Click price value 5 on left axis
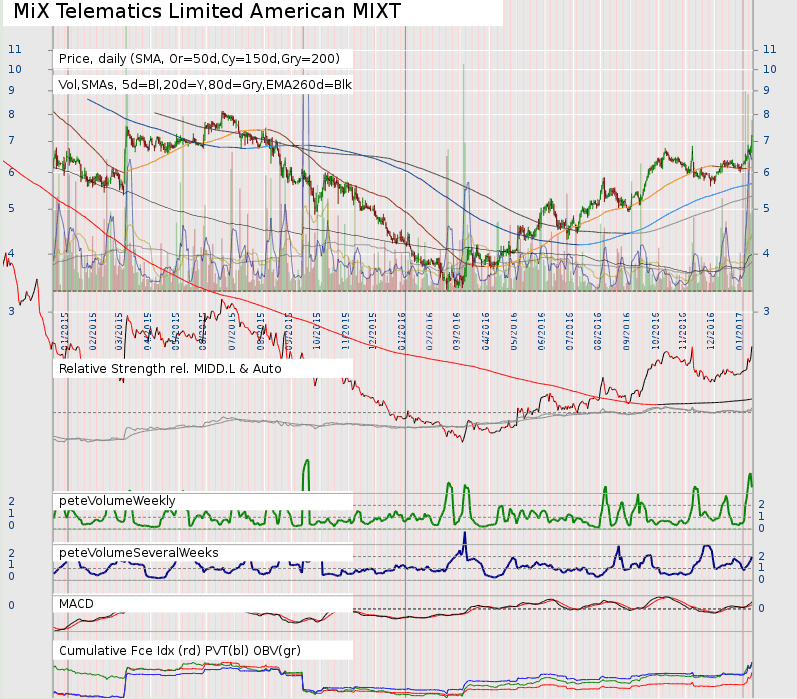 (11, 208)
